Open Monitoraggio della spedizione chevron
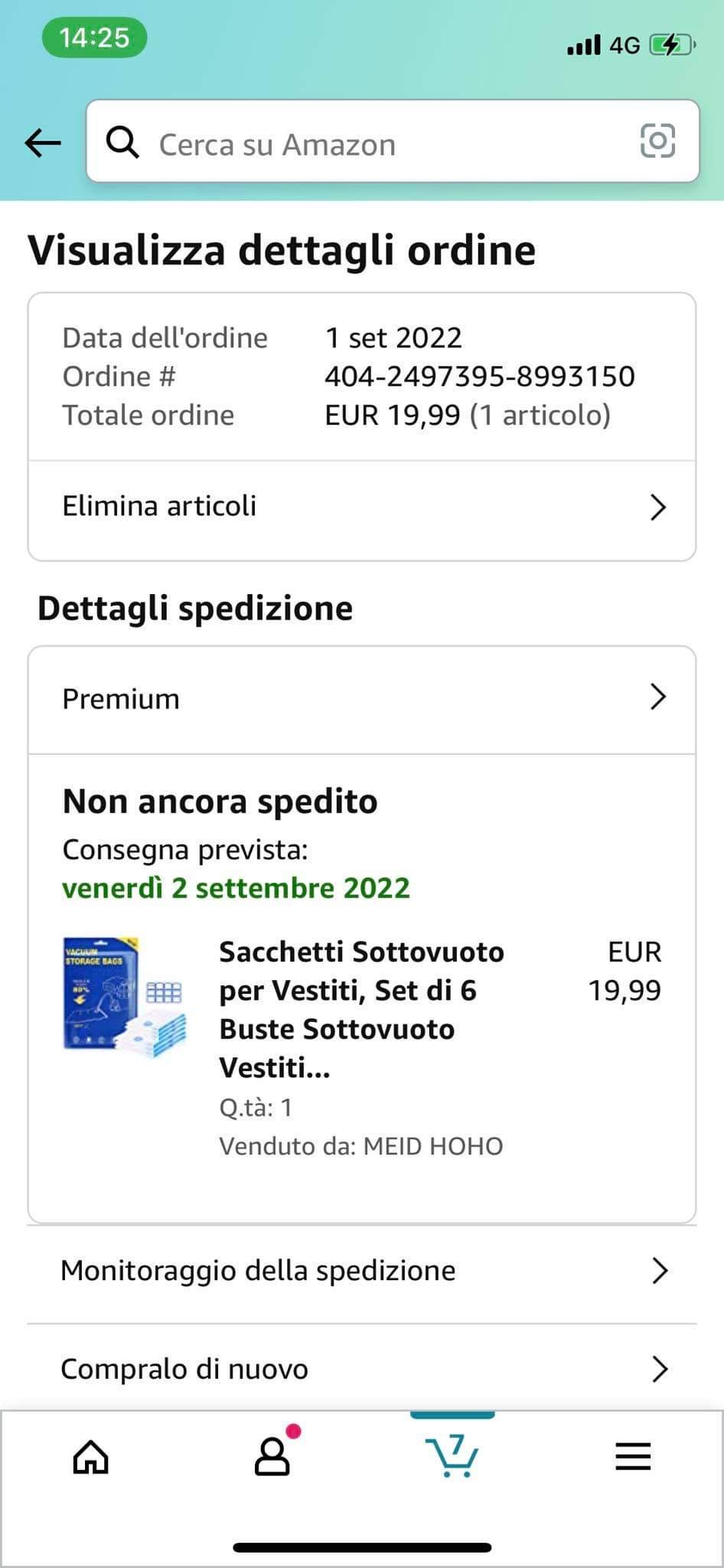This screenshot has height=1568, width=724. (659, 1271)
